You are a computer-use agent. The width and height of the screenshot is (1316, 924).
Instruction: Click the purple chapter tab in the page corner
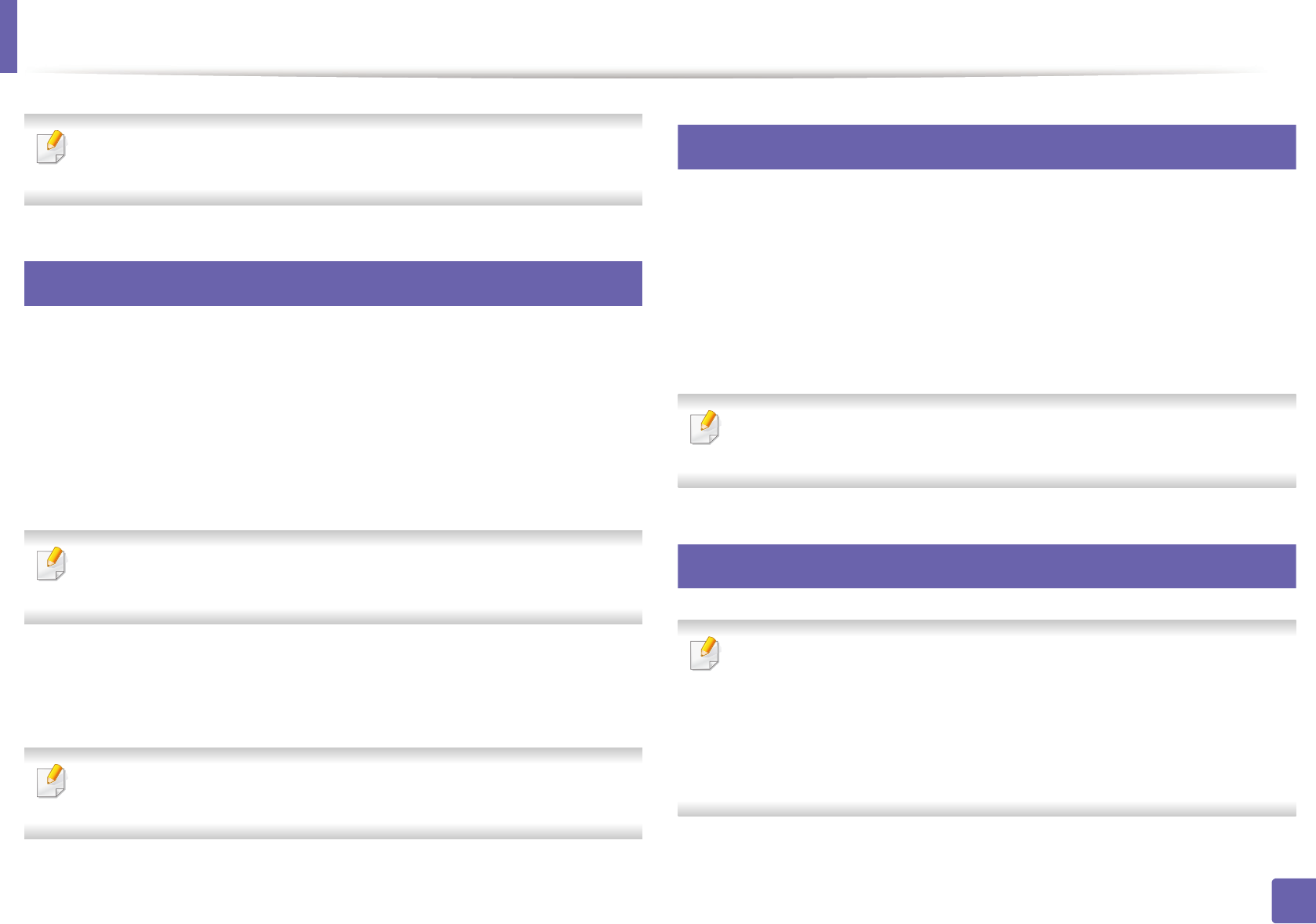pyautogui.click(x=8, y=36)
